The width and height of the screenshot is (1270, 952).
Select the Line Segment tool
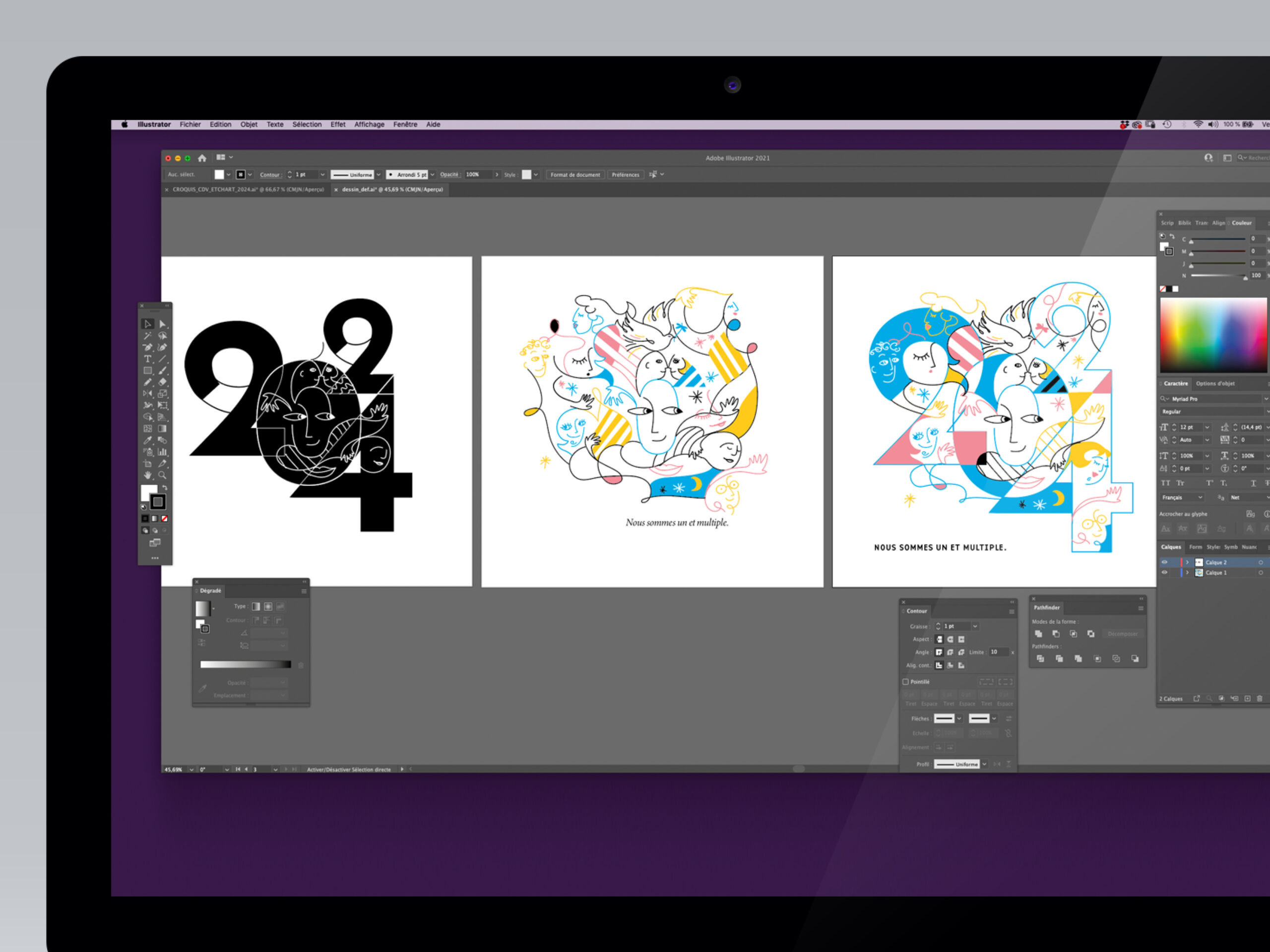tap(163, 359)
